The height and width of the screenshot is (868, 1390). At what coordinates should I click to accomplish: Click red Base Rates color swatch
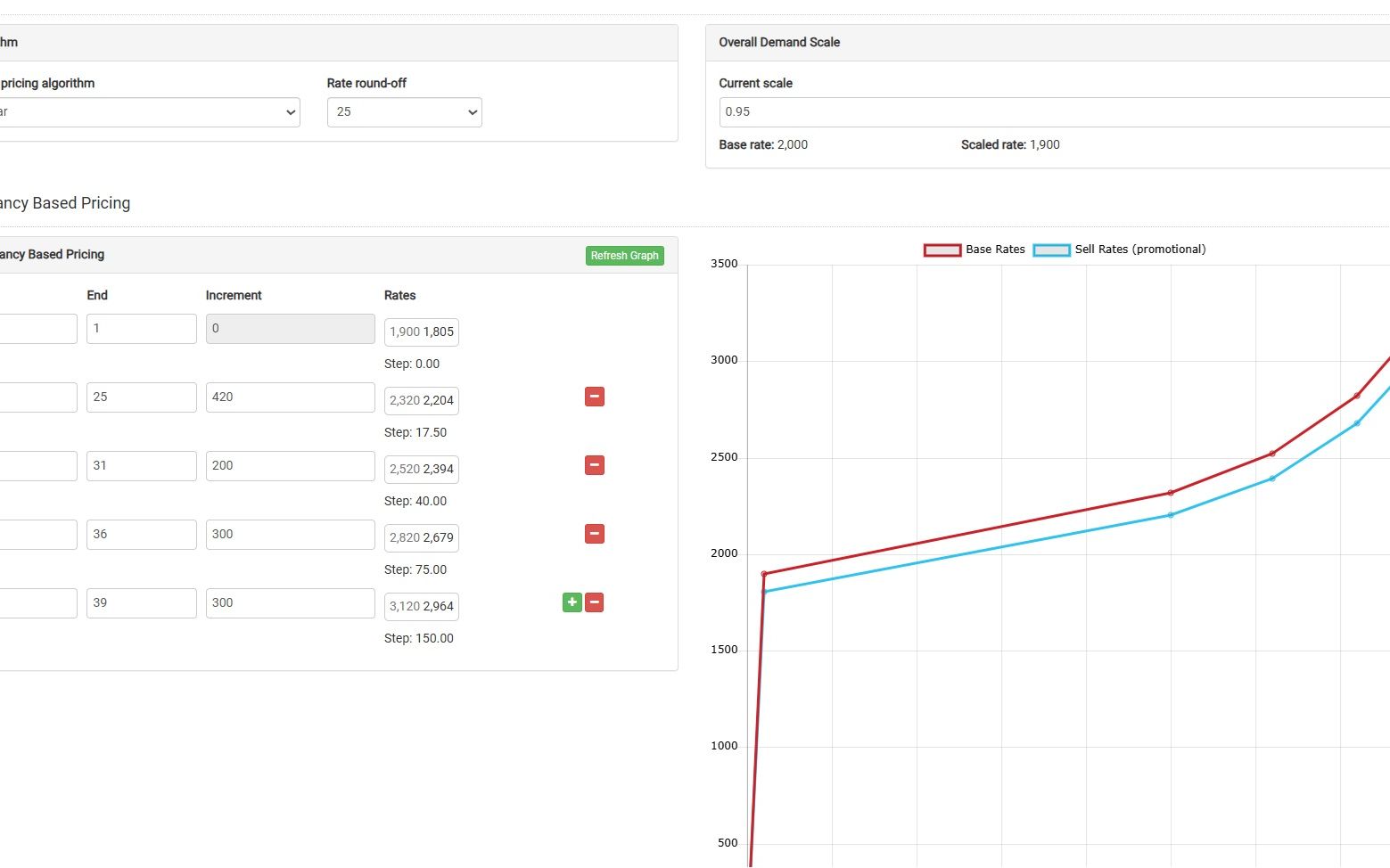[x=942, y=250]
